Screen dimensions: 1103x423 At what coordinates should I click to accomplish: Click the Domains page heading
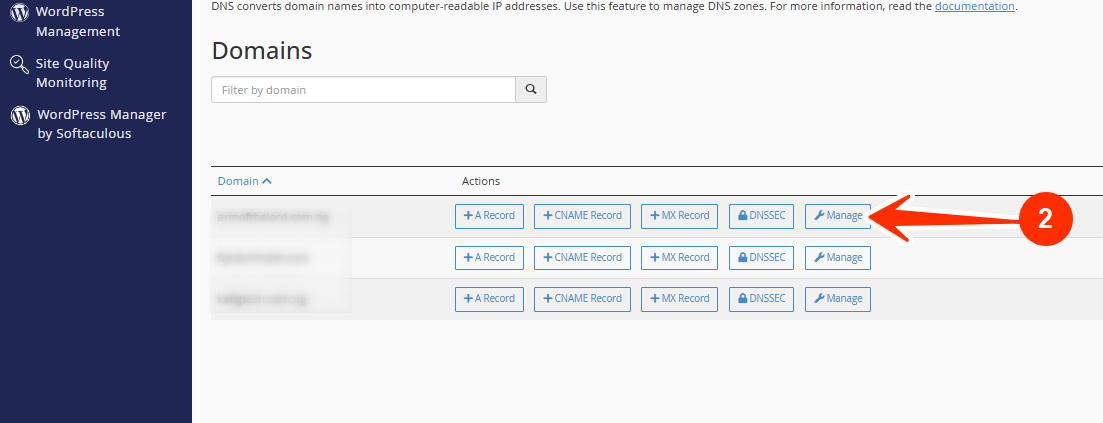click(x=262, y=51)
